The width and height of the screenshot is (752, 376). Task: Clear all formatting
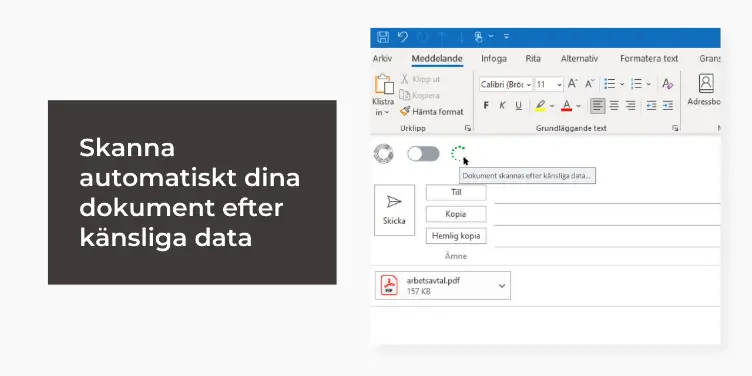click(x=667, y=84)
